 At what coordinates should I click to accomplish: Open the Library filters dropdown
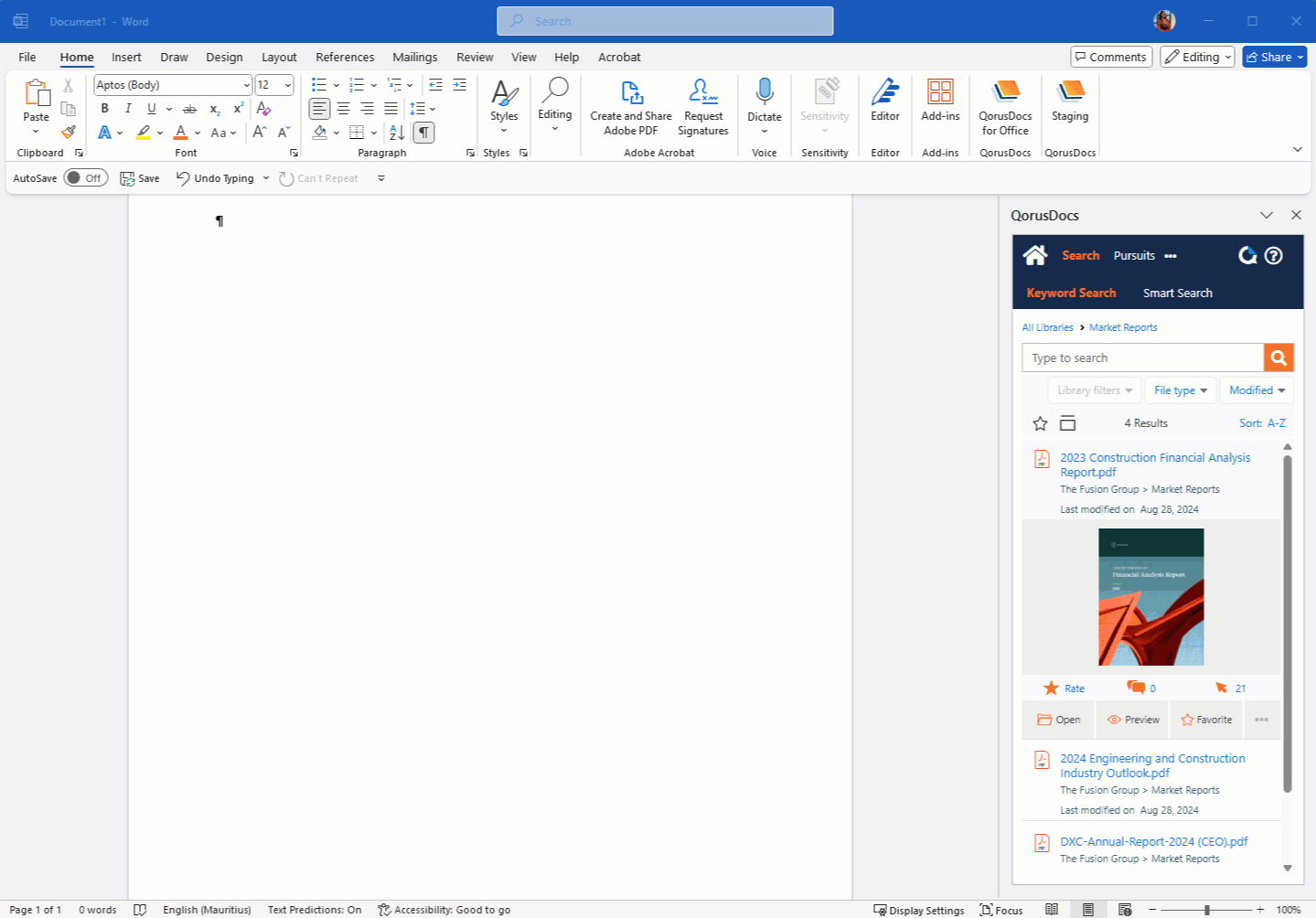[1095, 390]
